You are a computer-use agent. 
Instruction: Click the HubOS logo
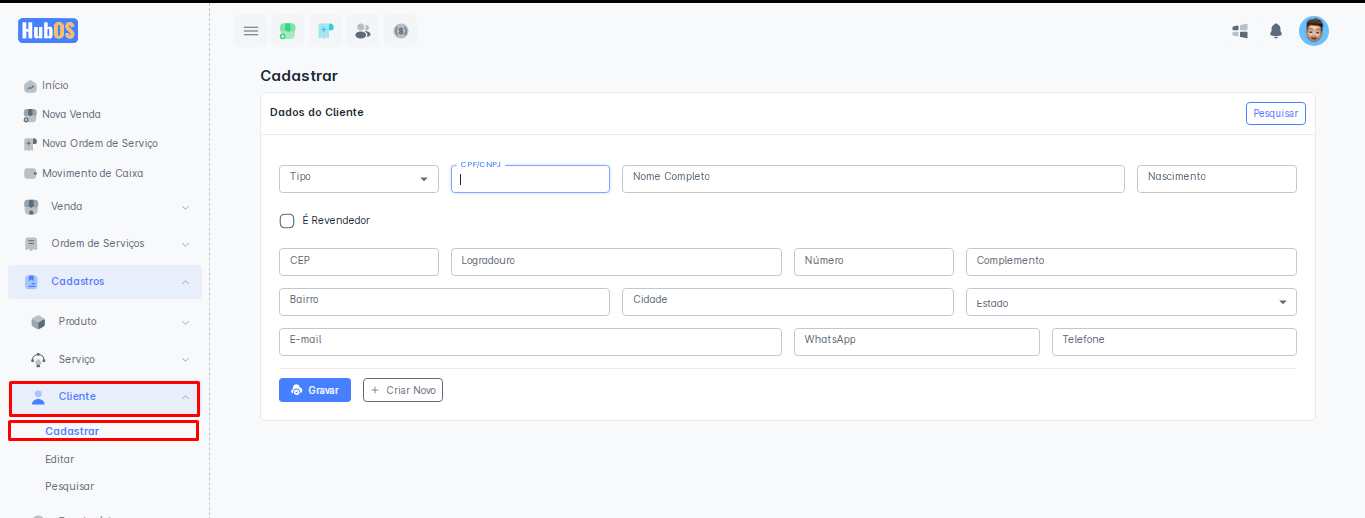click(x=48, y=31)
